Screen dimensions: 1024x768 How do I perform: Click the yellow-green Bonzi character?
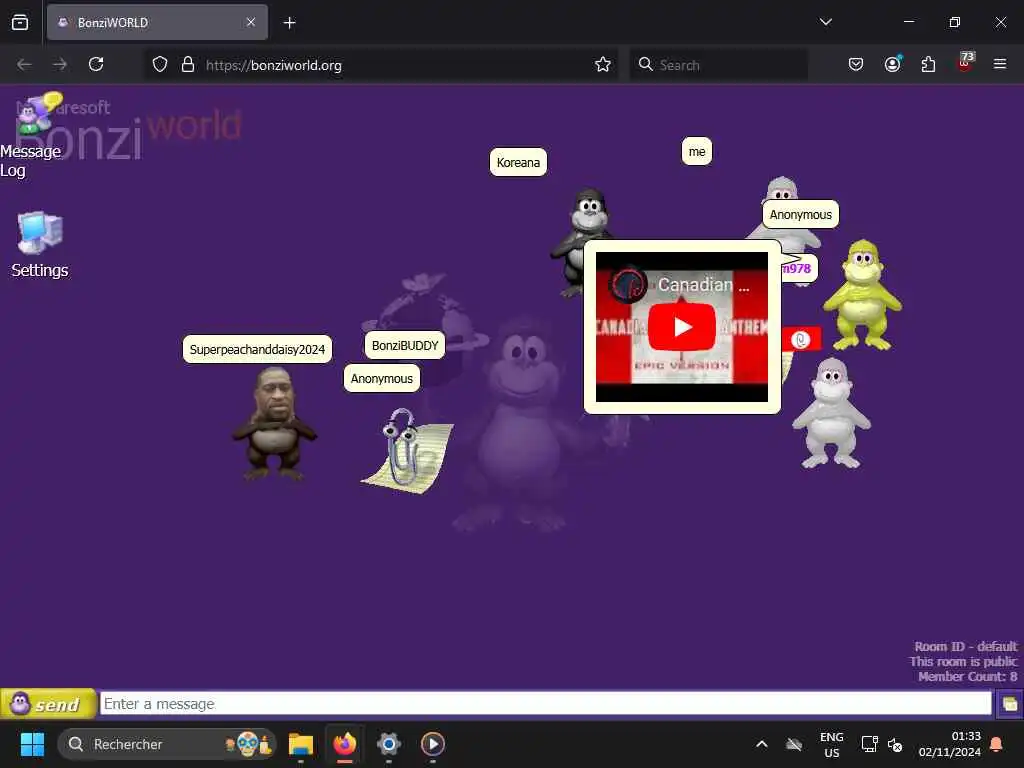pyautogui.click(x=863, y=295)
